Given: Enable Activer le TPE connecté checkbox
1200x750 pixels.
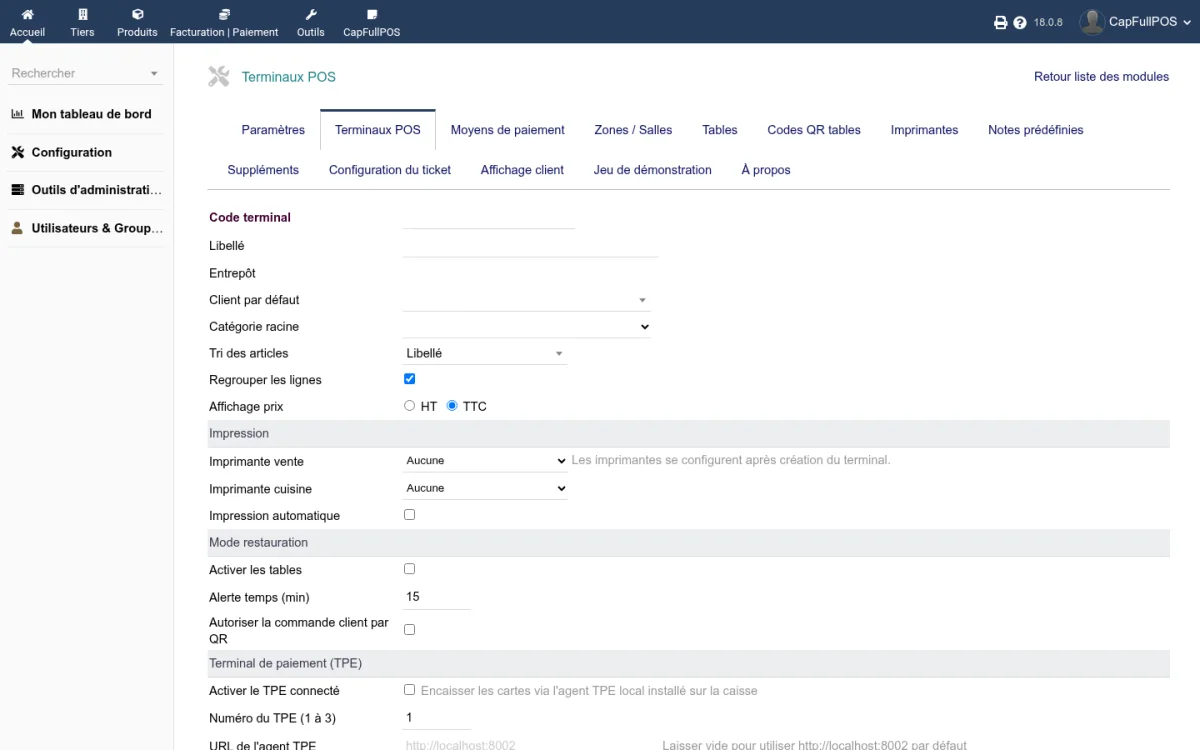Looking at the screenshot, I should tap(409, 690).
